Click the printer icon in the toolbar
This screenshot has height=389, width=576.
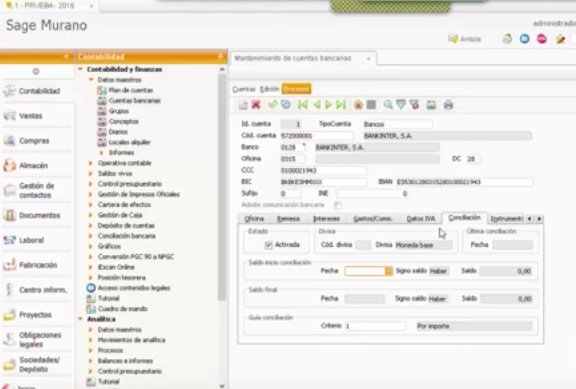tap(448, 105)
